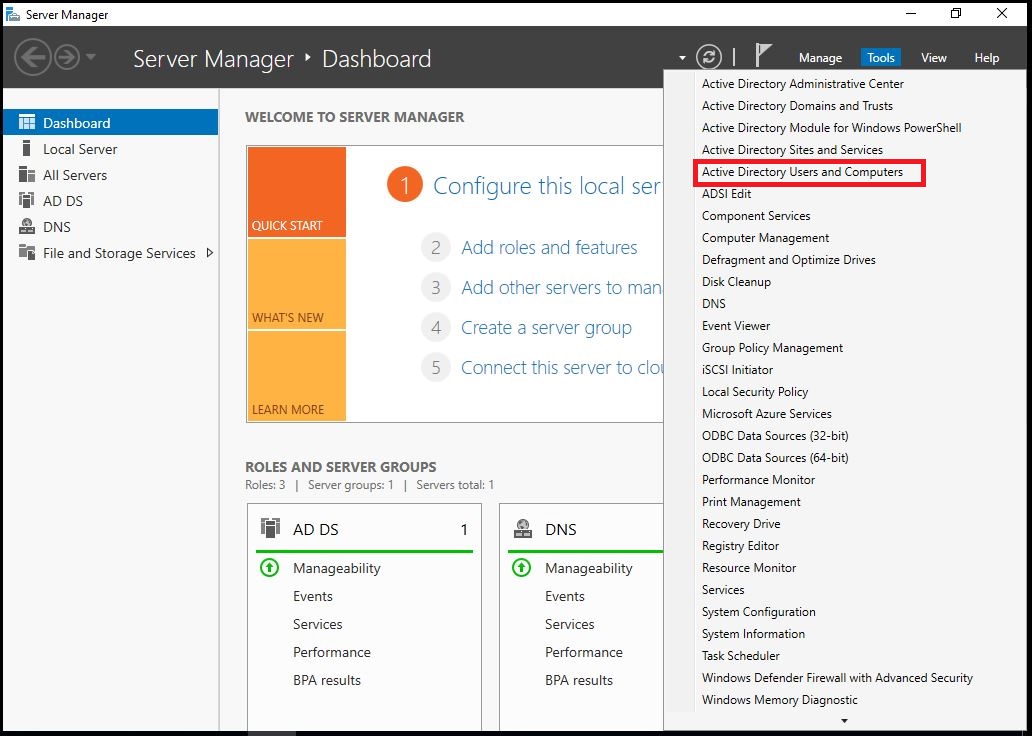The image size is (1032, 736).
Task: Open DNS from the Tools menu
Action: tap(713, 303)
